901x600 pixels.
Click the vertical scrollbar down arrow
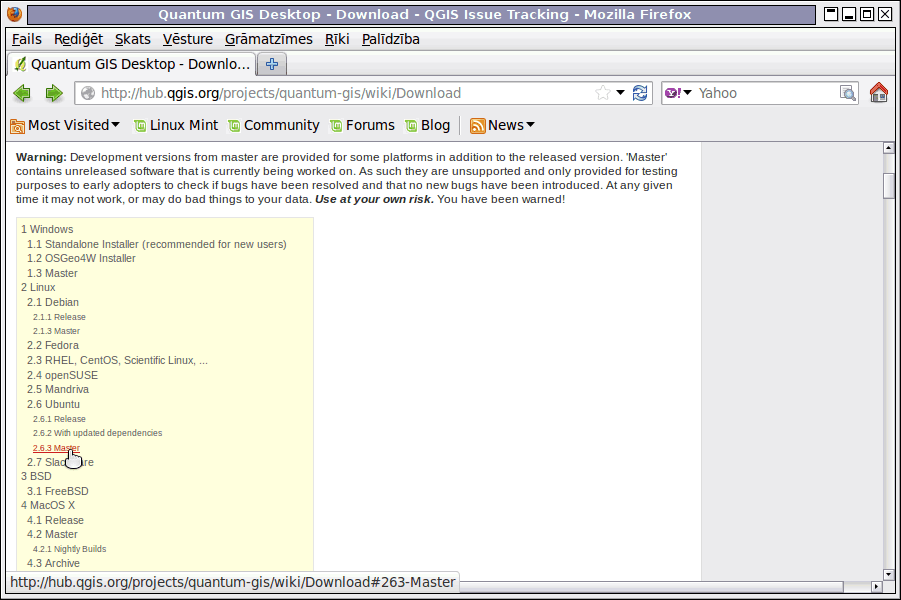pyautogui.click(x=888, y=574)
